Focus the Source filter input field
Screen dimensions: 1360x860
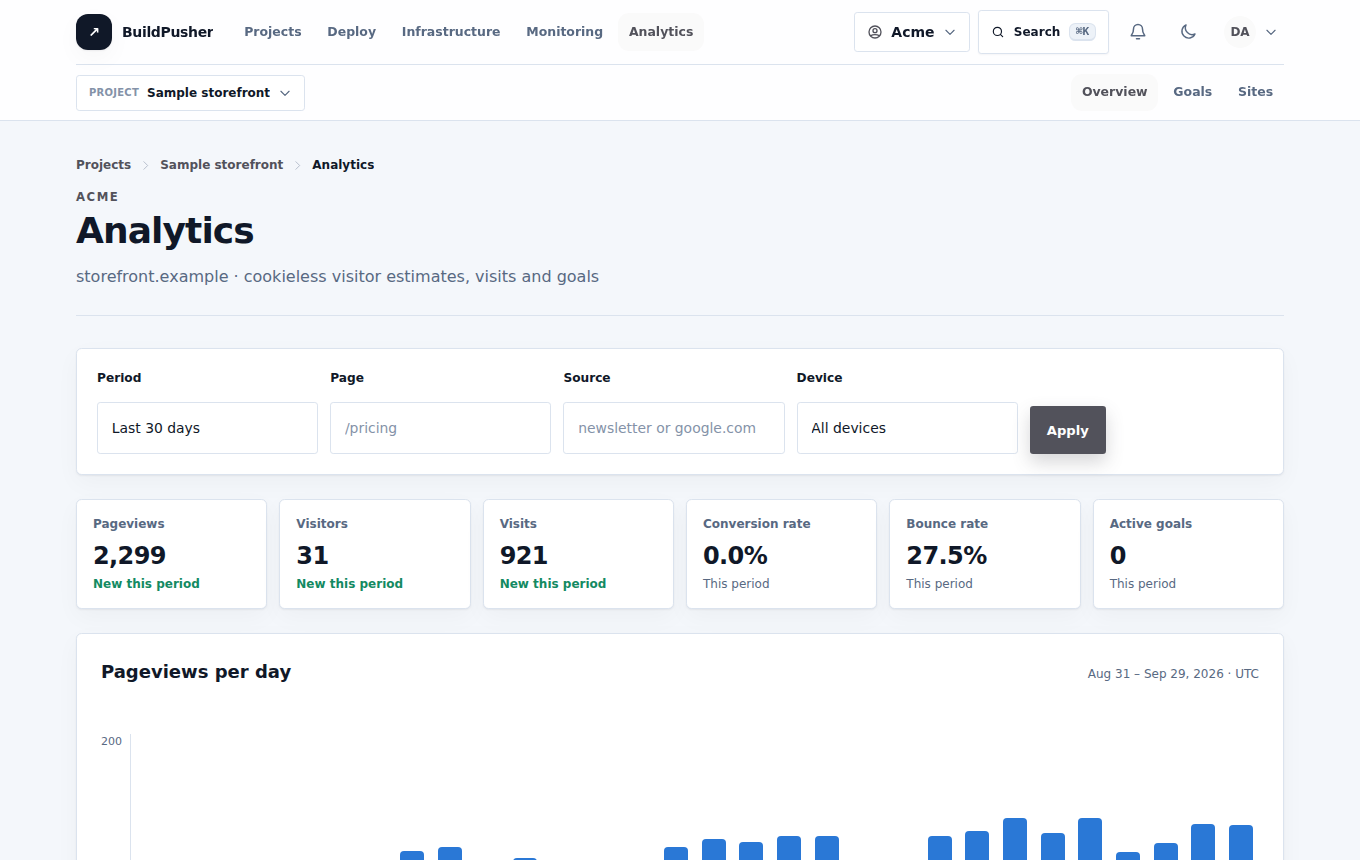(x=674, y=428)
